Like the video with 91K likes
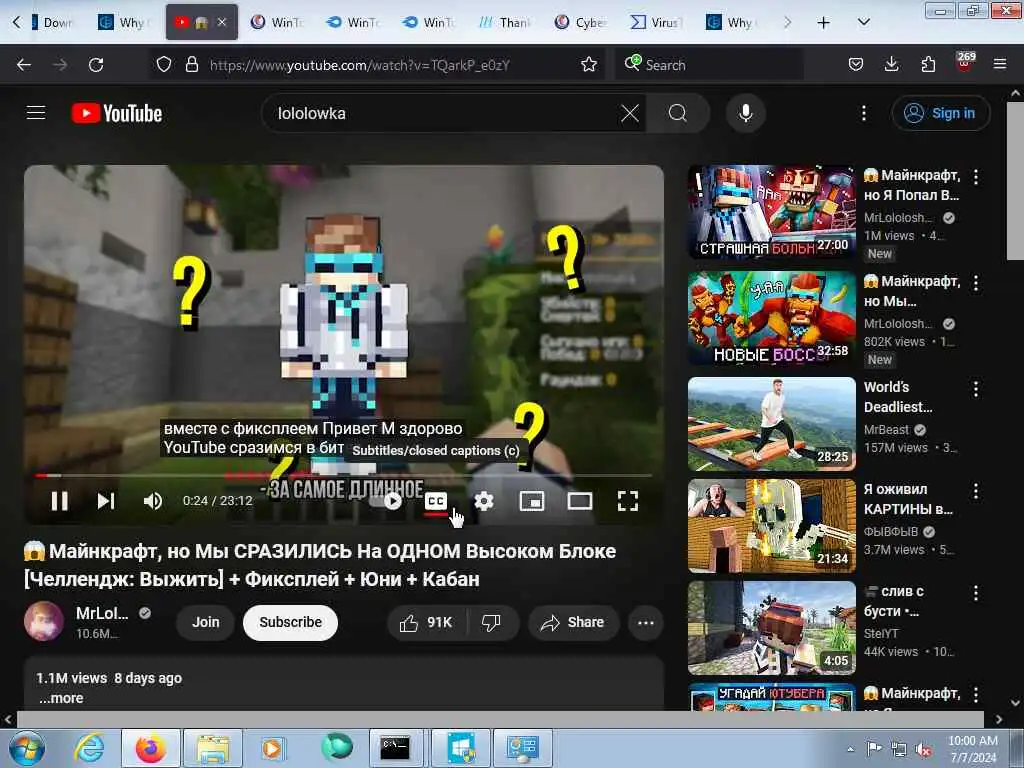 click(x=427, y=622)
